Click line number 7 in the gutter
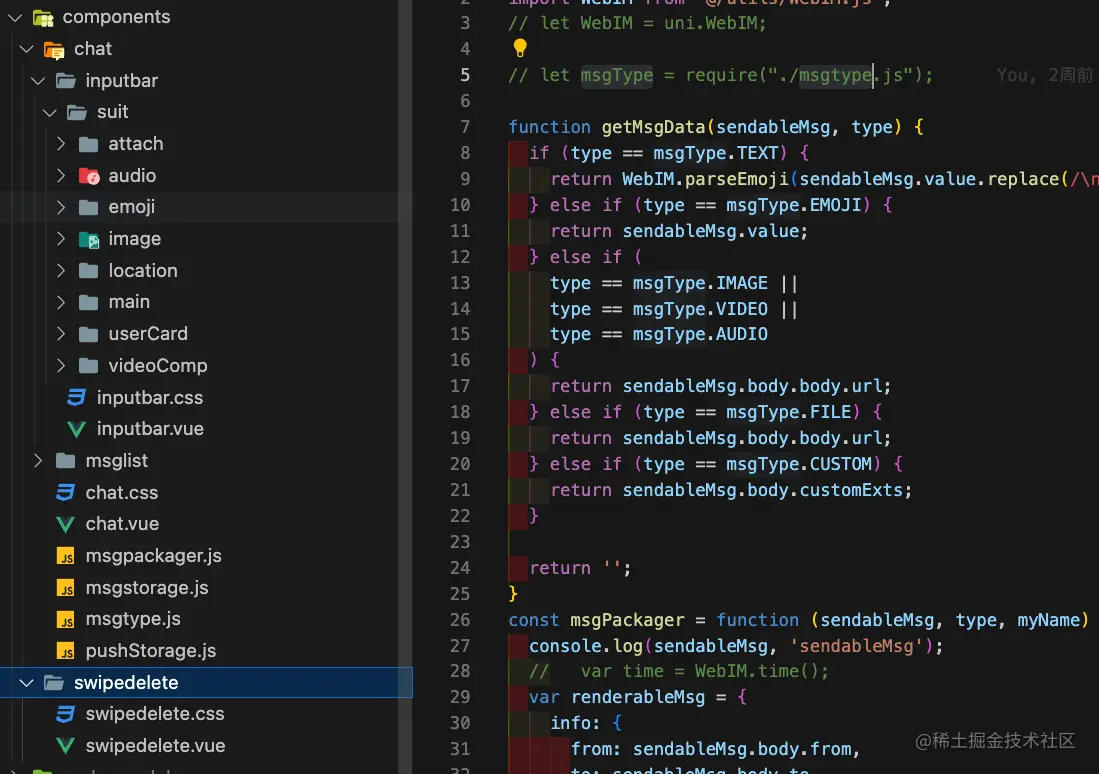This screenshot has height=774, width=1099. (465, 127)
